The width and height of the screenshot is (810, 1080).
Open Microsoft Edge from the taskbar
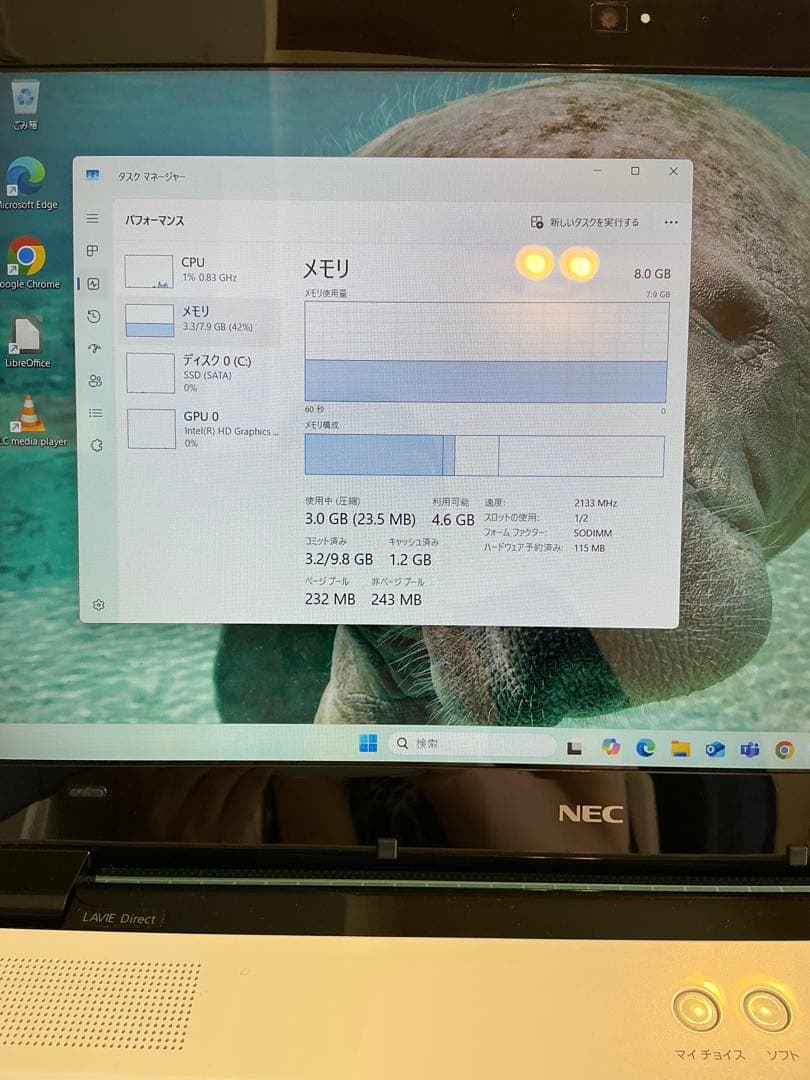[643, 747]
